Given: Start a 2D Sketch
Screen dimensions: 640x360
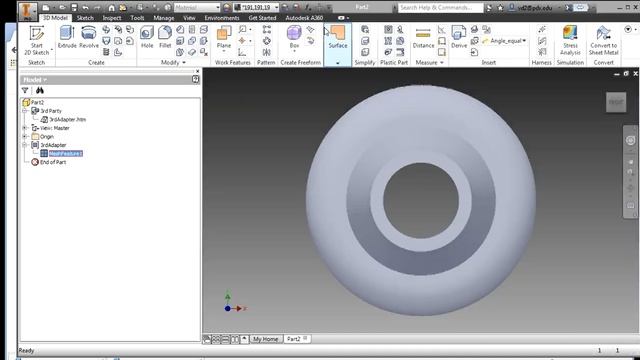Looking at the screenshot, I should pyautogui.click(x=37, y=41).
